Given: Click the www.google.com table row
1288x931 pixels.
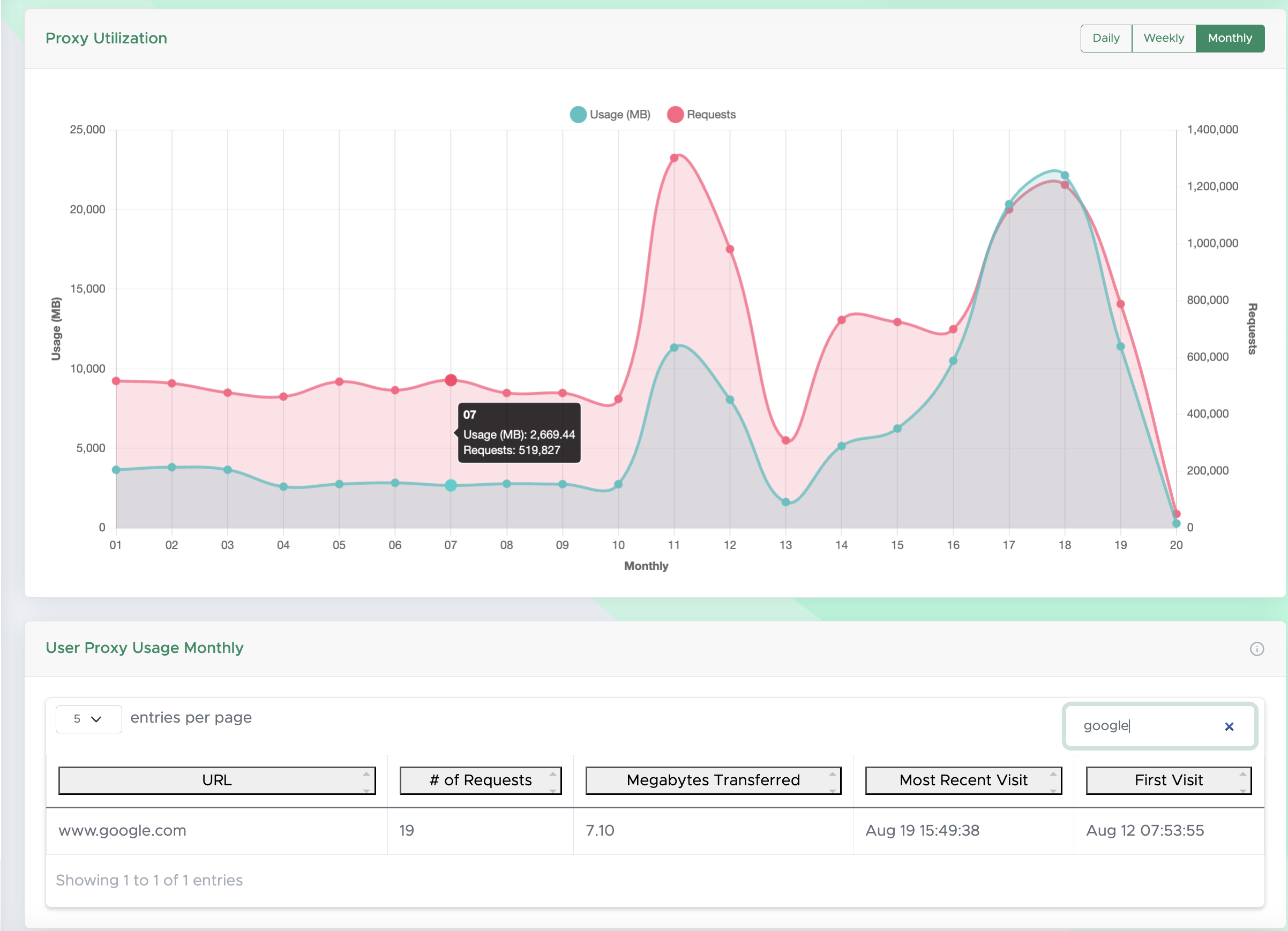Looking at the screenshot, I should (x=122, y=830).
